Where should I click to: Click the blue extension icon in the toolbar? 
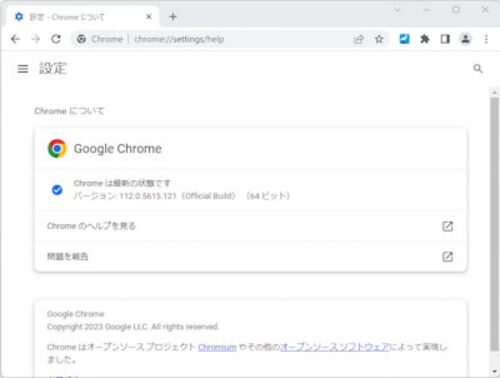404,39
